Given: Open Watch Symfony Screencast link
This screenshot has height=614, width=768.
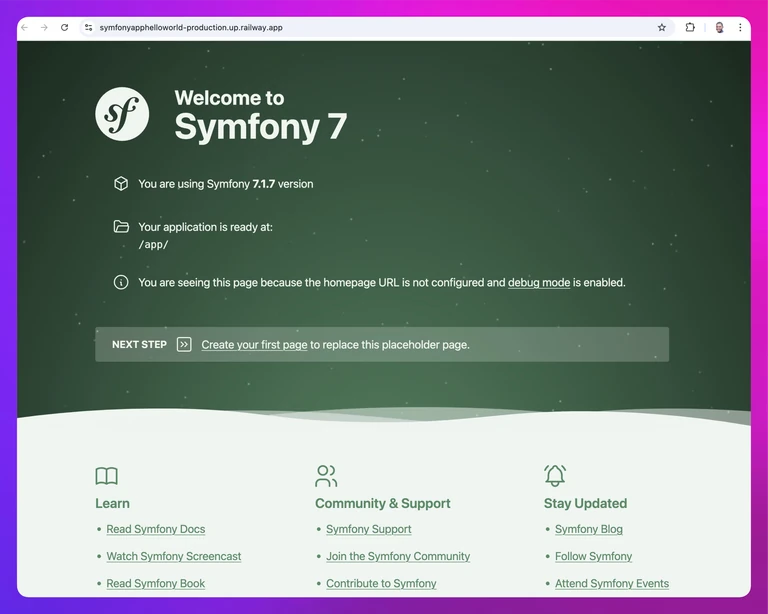Looking at the screenshot, I should pos(174,556).
